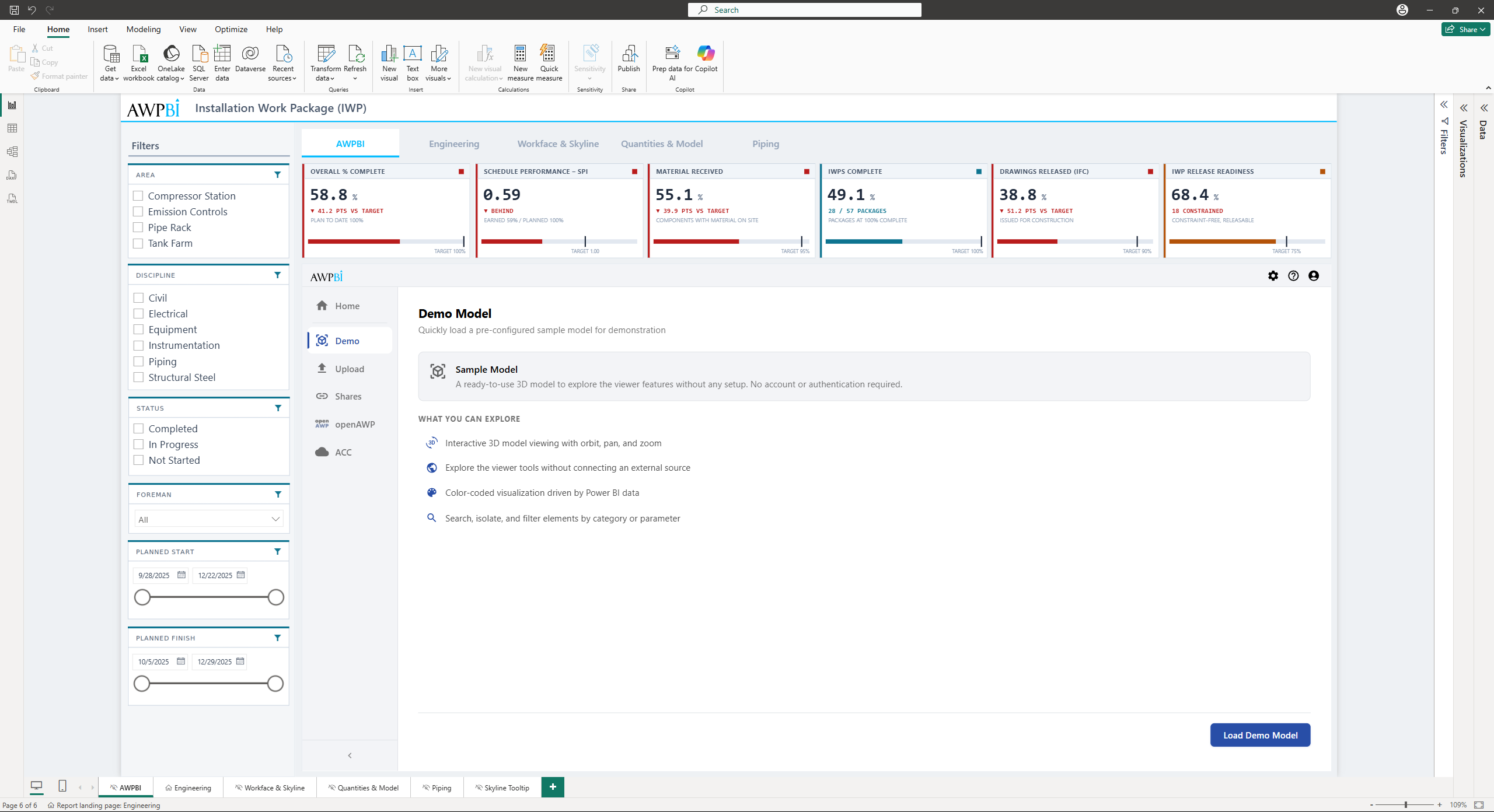Expand the Get data dropdown arrow
This screenshot has height=812, width=1494.
(x=117, y=79)
